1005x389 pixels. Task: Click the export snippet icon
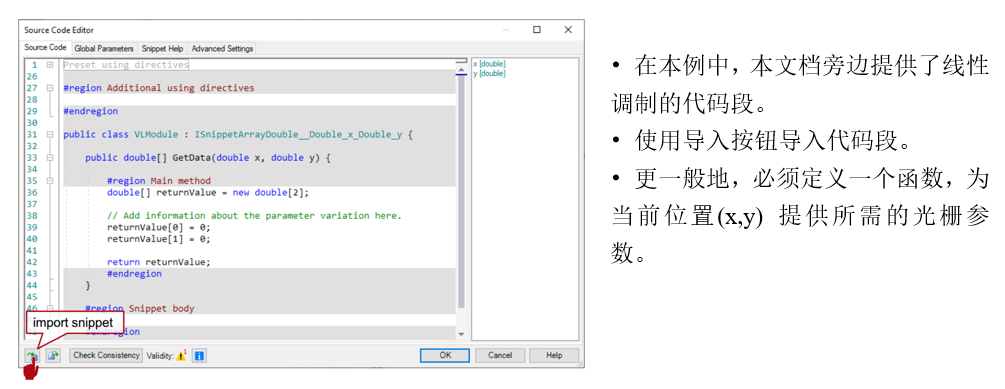53,356
